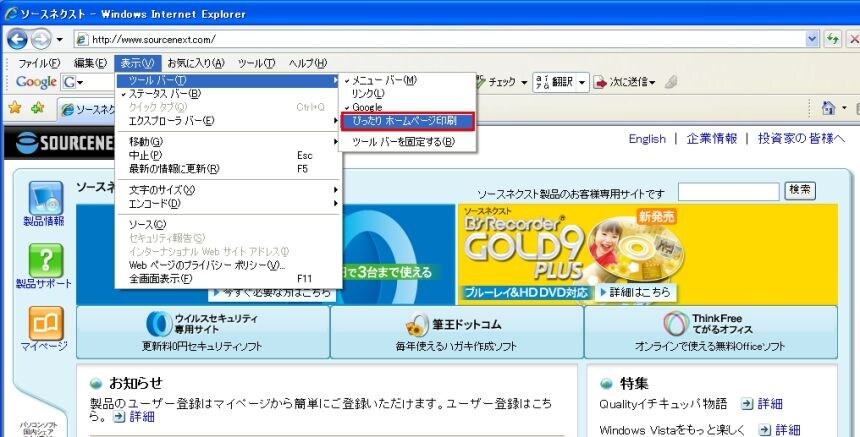Click the Google toolbar logo
This screenshot has width=860, height=437.
coord(36,82)
